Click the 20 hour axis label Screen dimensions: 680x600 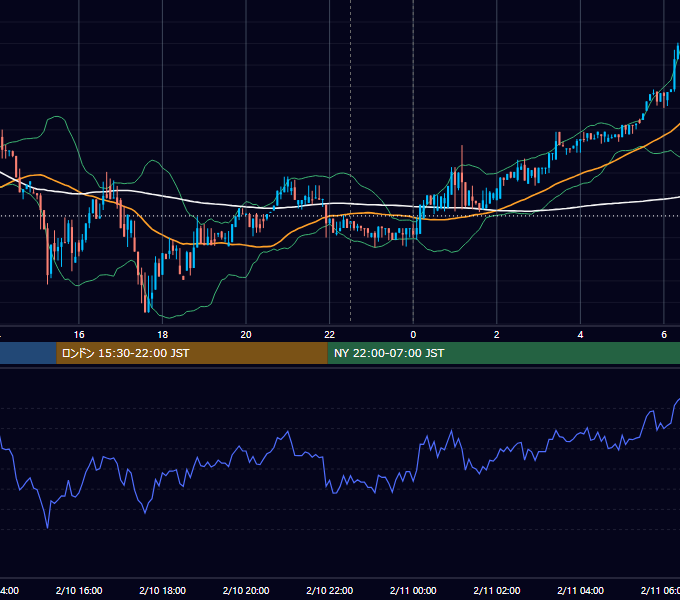pyautogui.click(x=246, y=335)
